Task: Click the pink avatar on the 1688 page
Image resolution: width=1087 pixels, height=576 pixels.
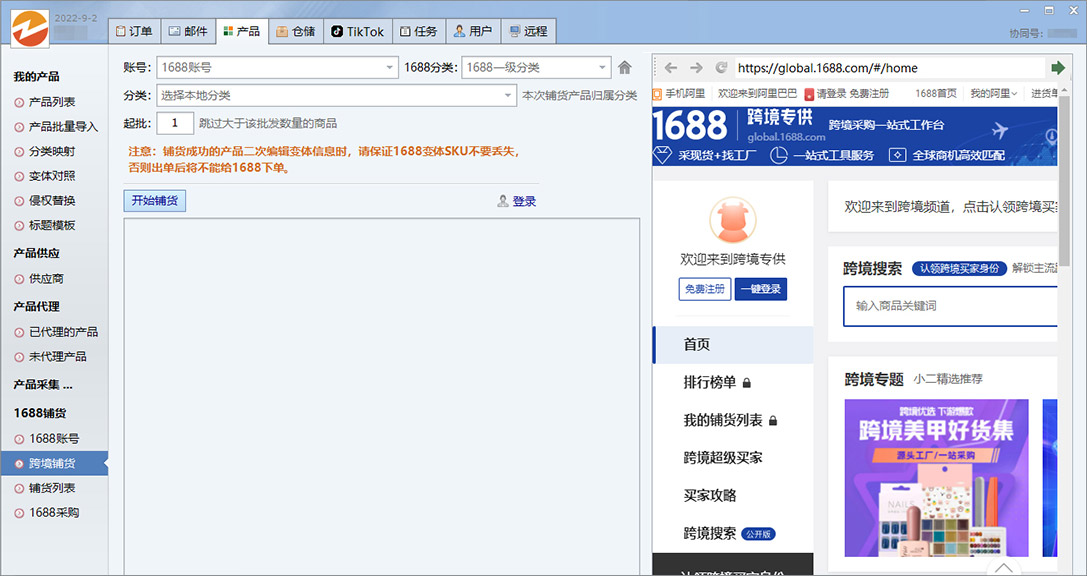Action: [x=733, y=220]
